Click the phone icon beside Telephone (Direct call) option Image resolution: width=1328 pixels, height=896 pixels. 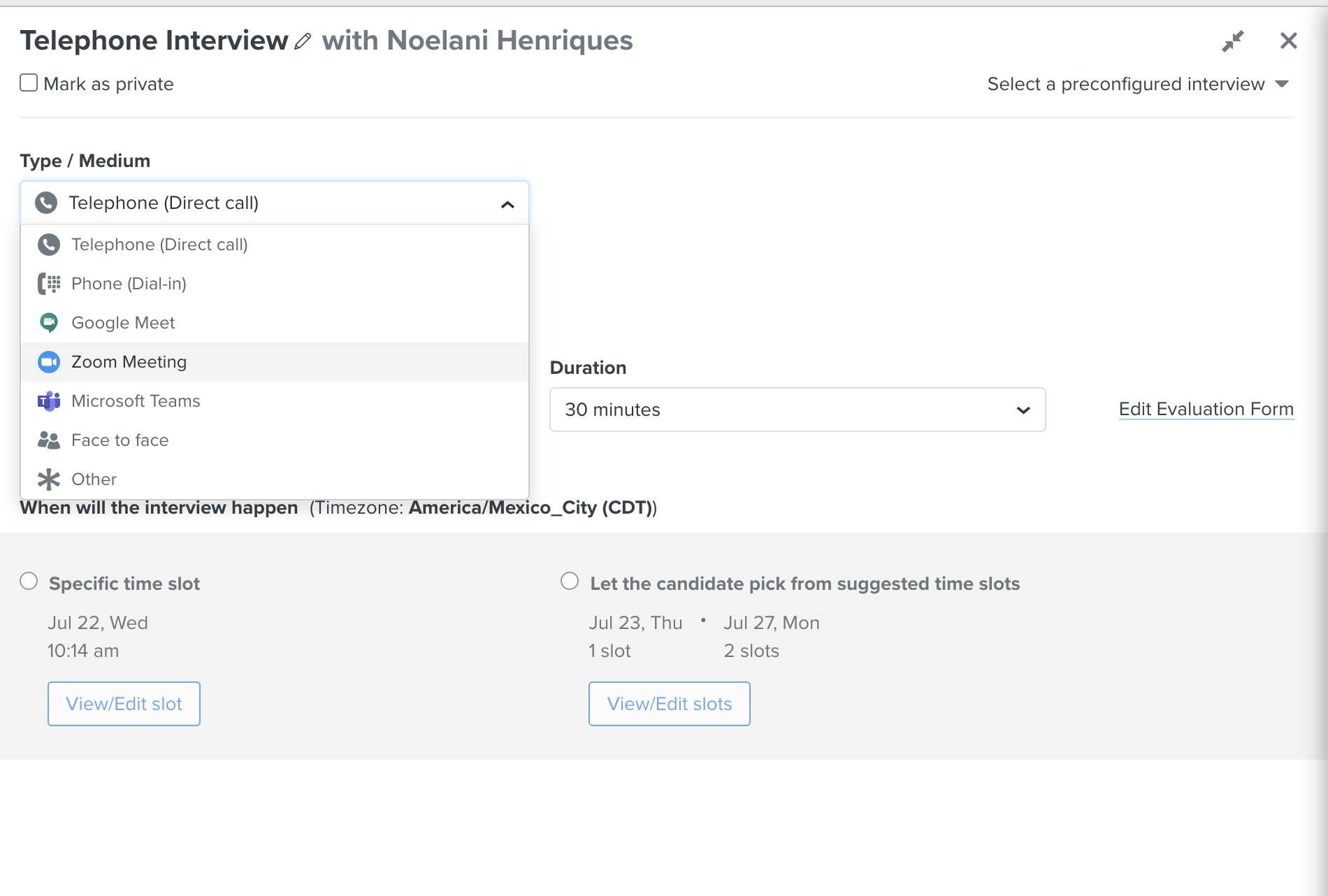(49, 245)
